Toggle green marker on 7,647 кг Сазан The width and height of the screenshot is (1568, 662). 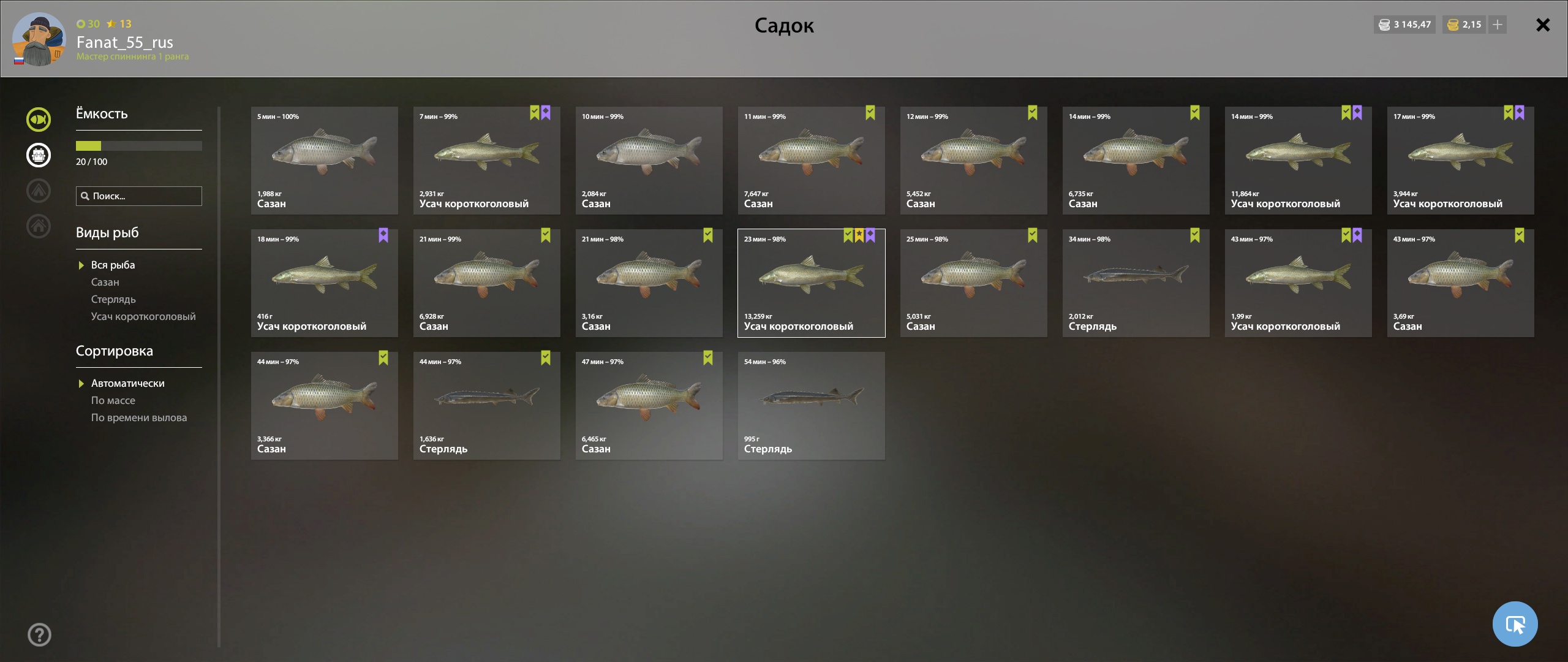[x=870, y=113]
